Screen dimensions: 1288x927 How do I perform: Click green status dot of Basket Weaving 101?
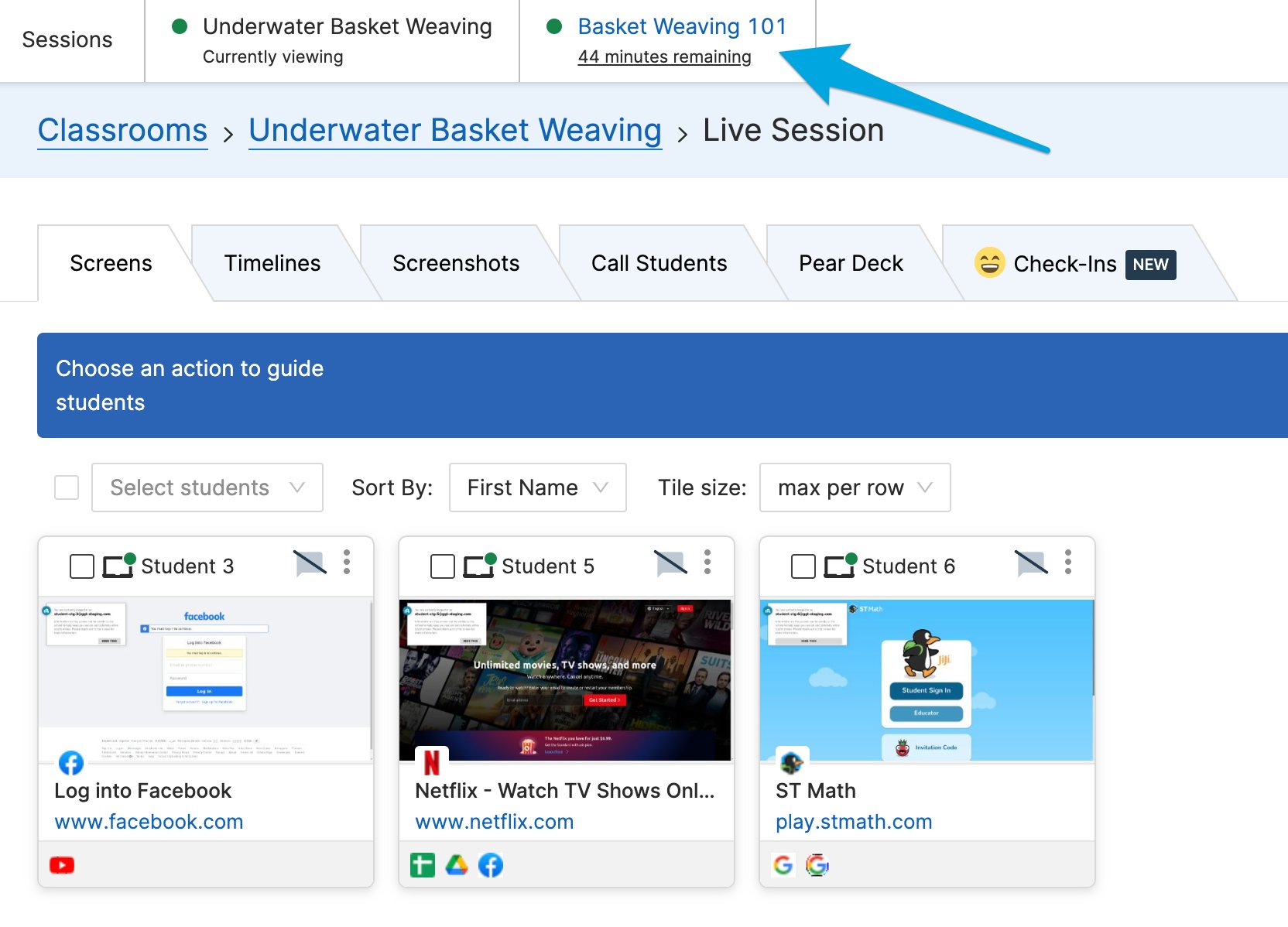pyautogui.click(x=554, y=26)
